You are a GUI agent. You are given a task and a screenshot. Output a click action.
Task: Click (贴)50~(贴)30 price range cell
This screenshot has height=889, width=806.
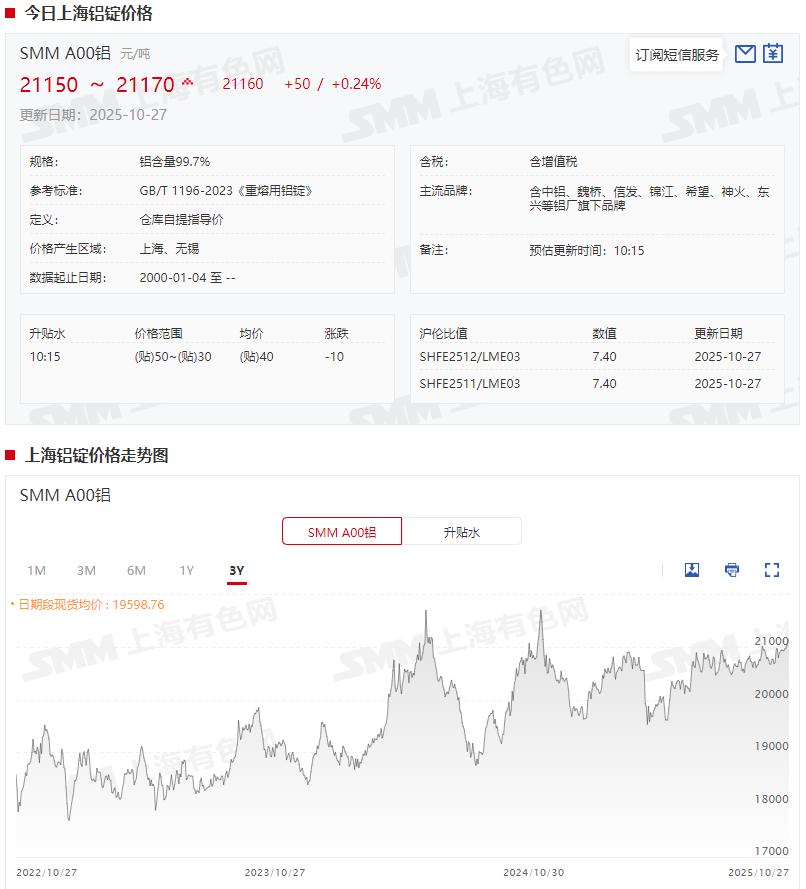coord(173,357)
